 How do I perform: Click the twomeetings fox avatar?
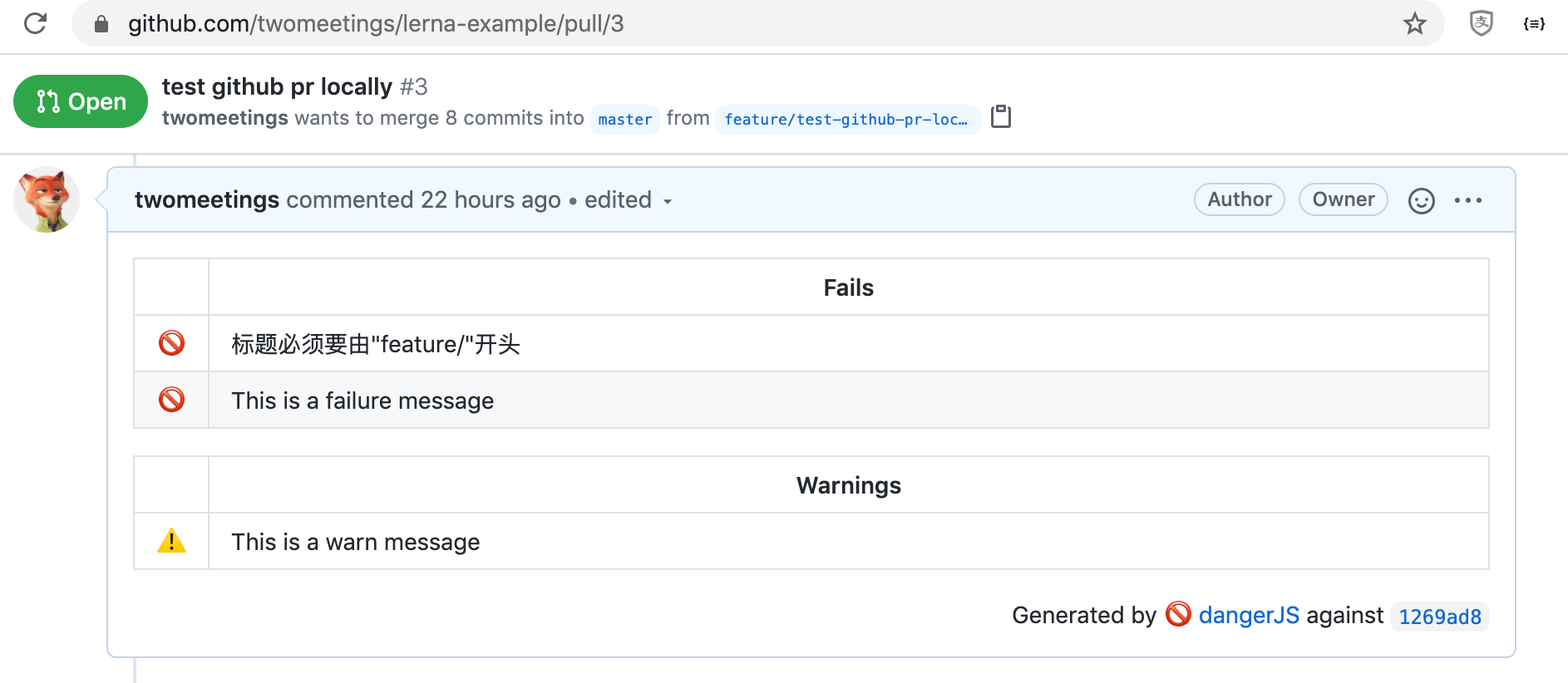click(x=47, y=199)
